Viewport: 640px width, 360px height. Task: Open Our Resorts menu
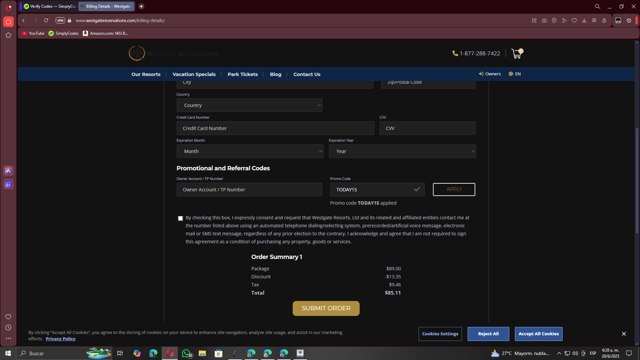[146, 74]
